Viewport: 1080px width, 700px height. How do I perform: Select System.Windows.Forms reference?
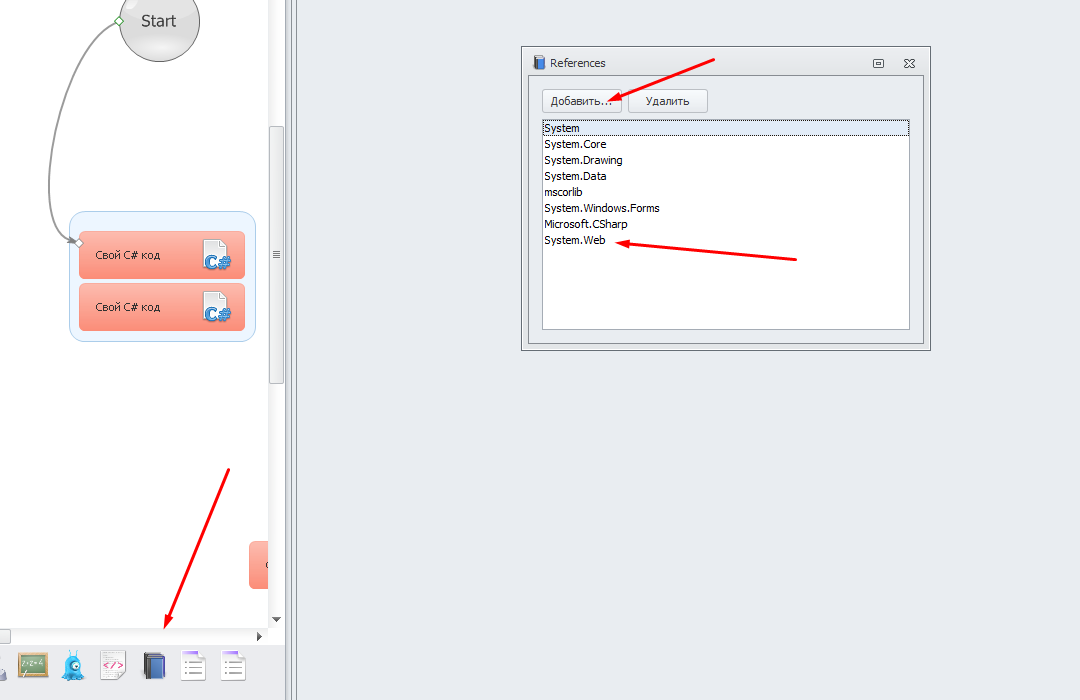point(726,208)
